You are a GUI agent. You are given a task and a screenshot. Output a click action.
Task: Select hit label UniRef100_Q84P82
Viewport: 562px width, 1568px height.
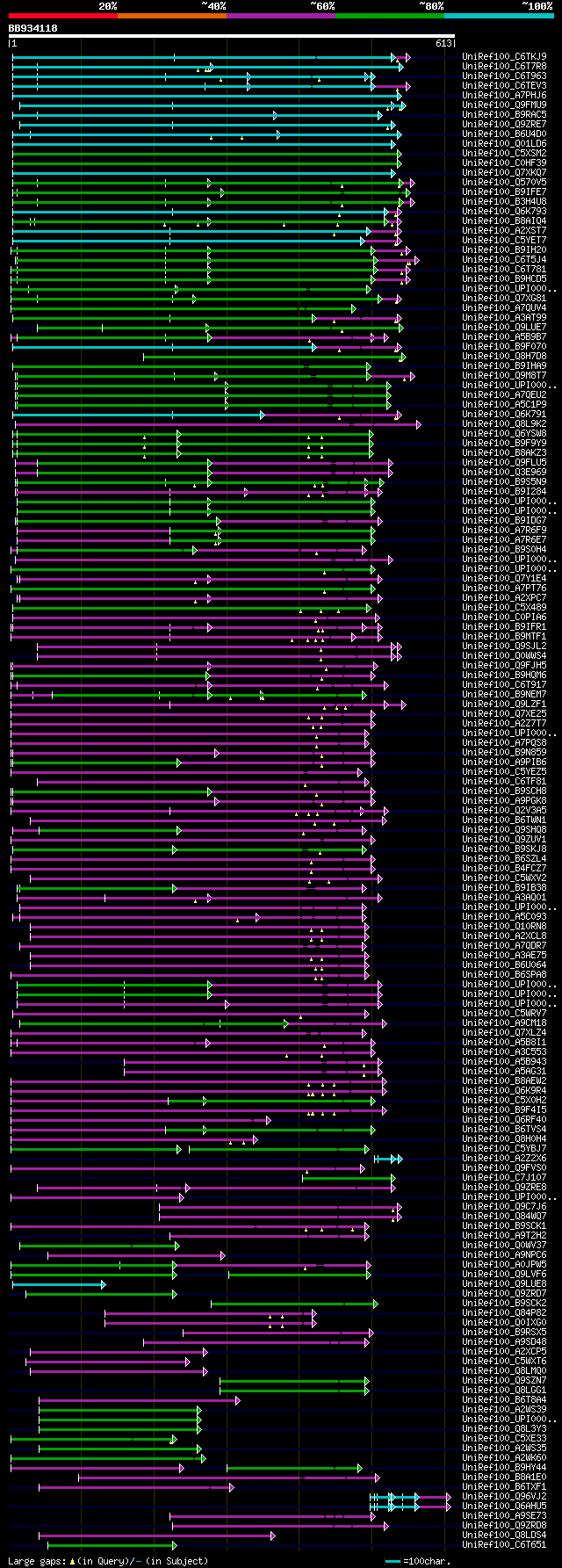point(504,1312)
